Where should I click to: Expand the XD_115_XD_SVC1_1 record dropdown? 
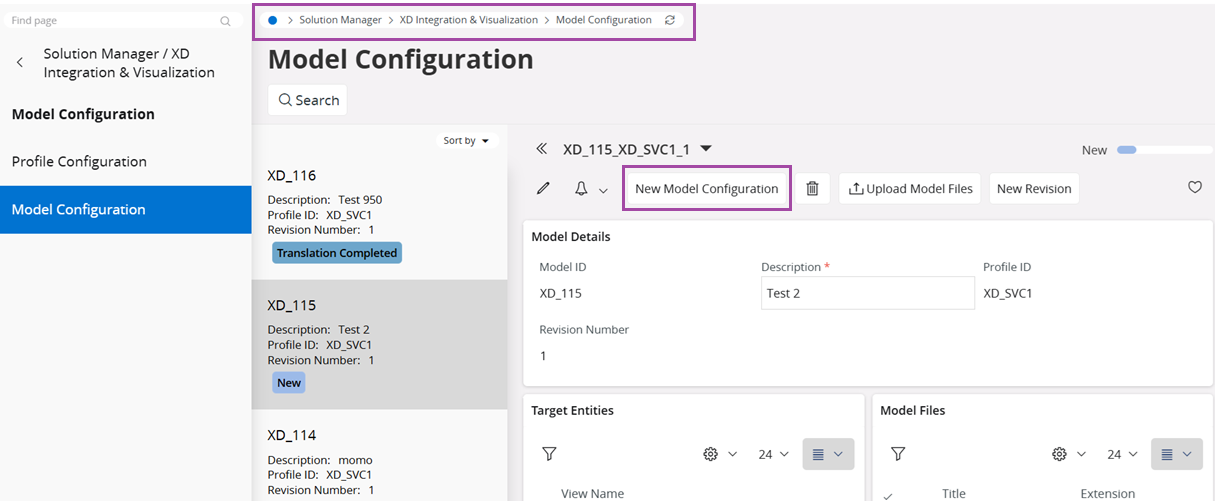pyautogui.click(x=706, y=149)
